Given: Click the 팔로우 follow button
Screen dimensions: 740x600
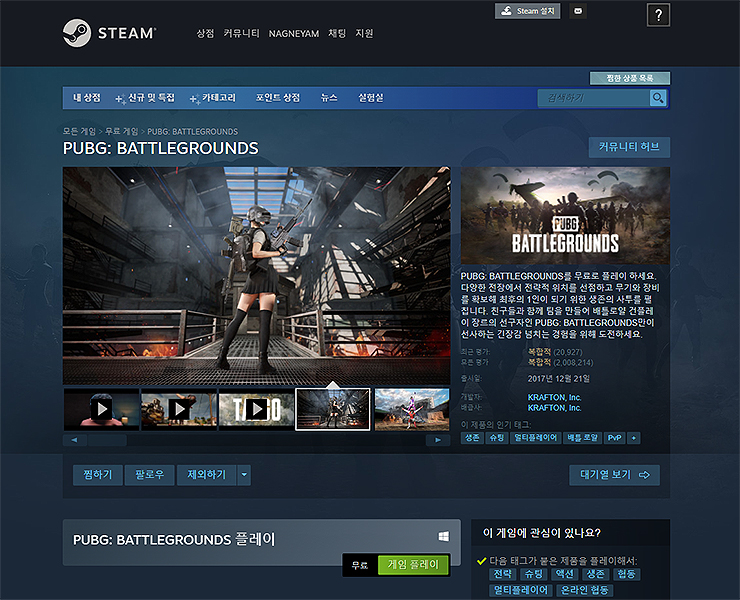Looking at the screenshot, I should click(x=150, y=475).
